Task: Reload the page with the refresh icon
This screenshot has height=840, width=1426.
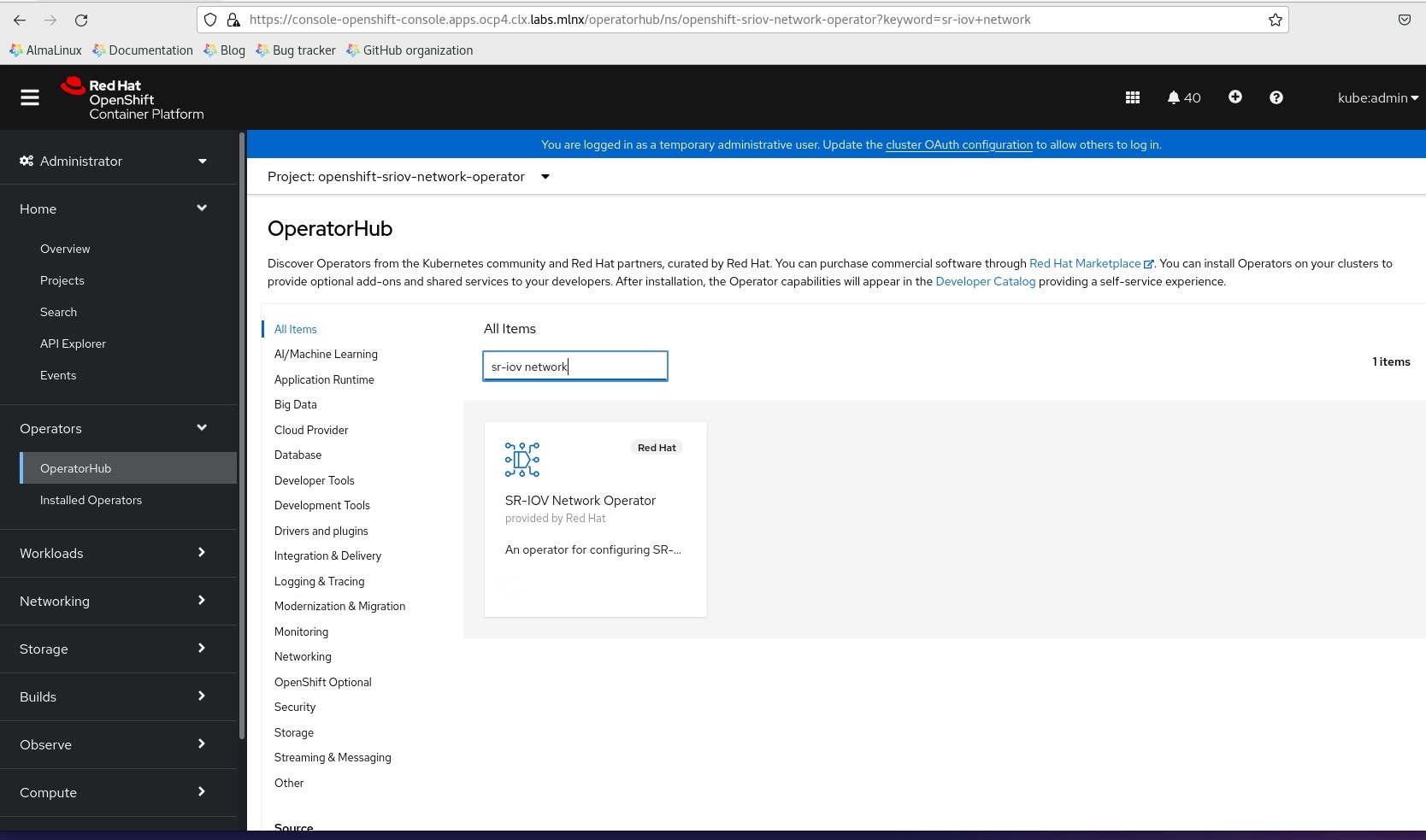Action: coord(81,20)
